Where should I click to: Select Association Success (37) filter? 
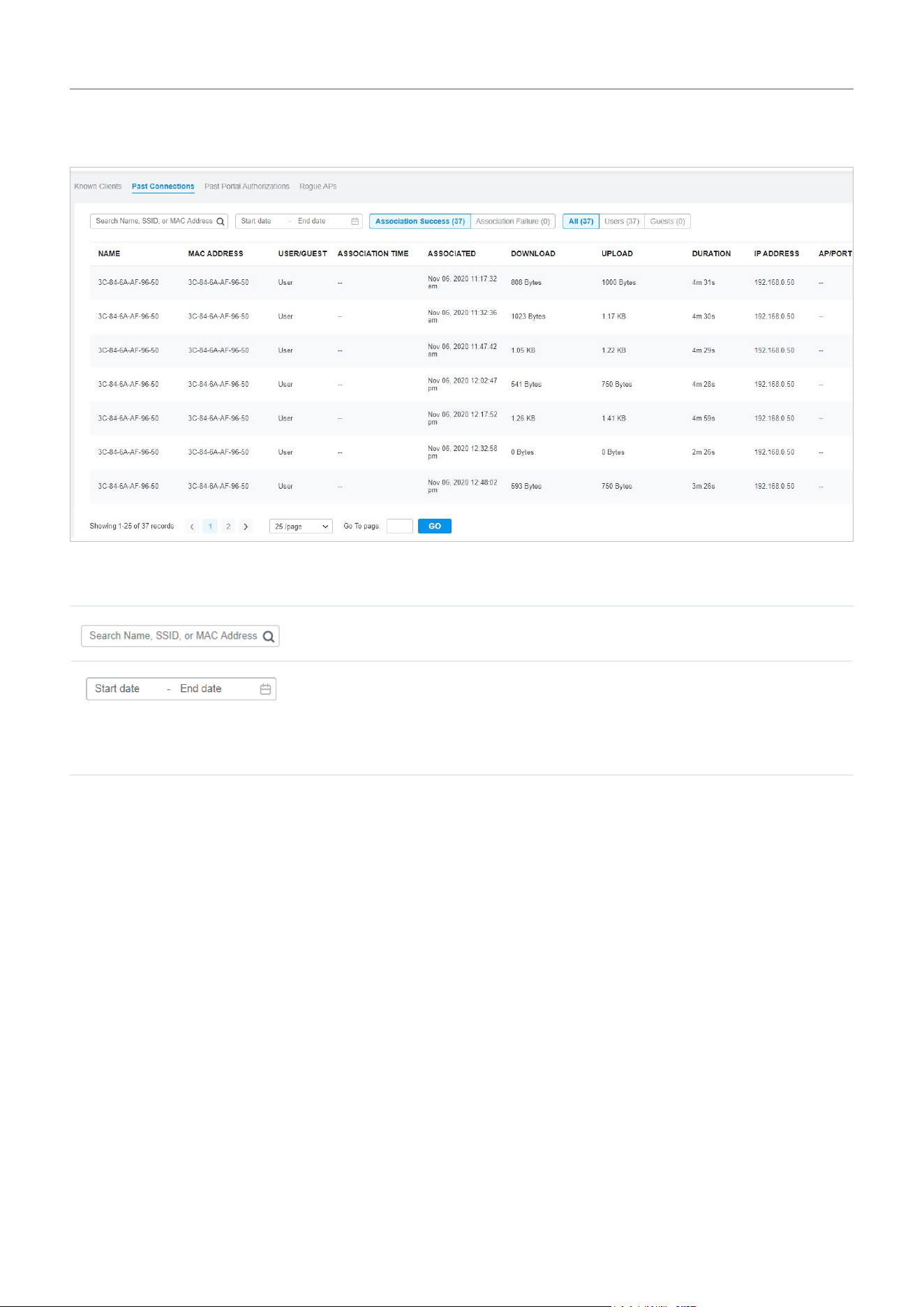pos(420,221)
